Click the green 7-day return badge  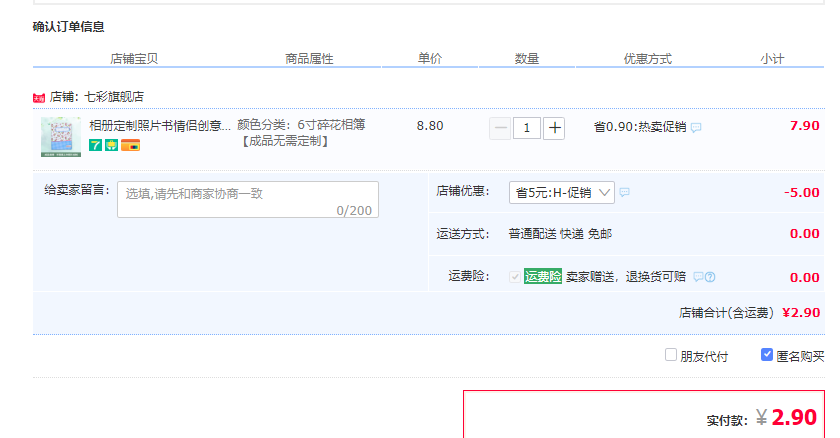(x=95, y=145)
